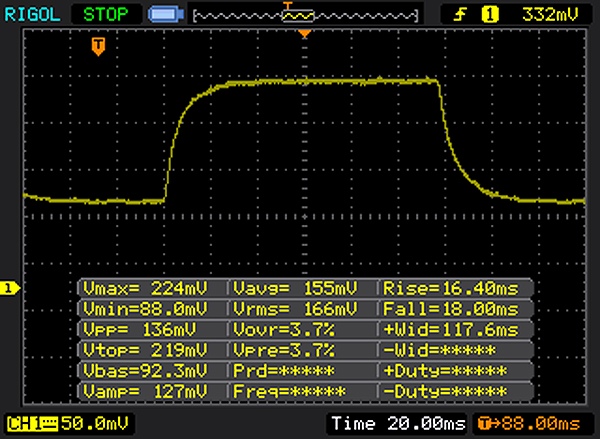Viewport: 600px width, 439px height.
Task: Click the 50.0mV vertical scale value
Action: pos(95,424)
